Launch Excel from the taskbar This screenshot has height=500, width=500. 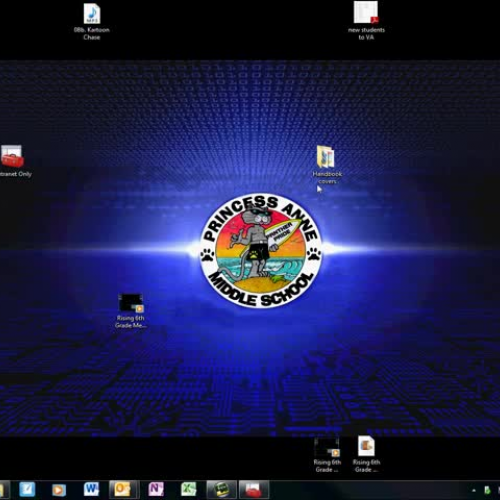tap(188, 489)
